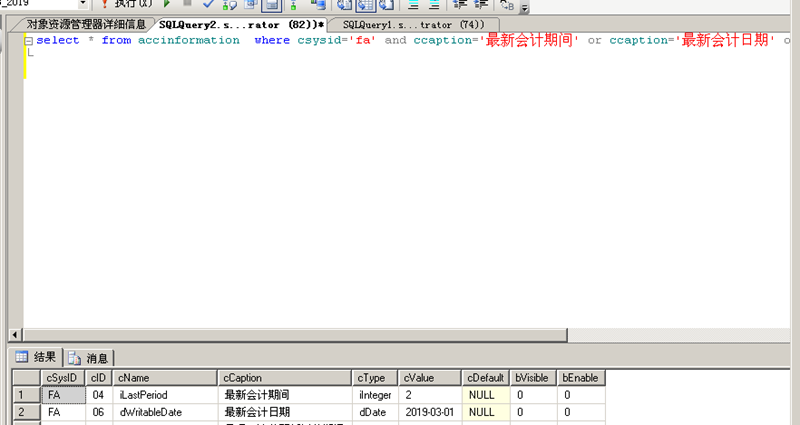Click the NULL cDefault cell in row 2

click(x=486, y=412)
